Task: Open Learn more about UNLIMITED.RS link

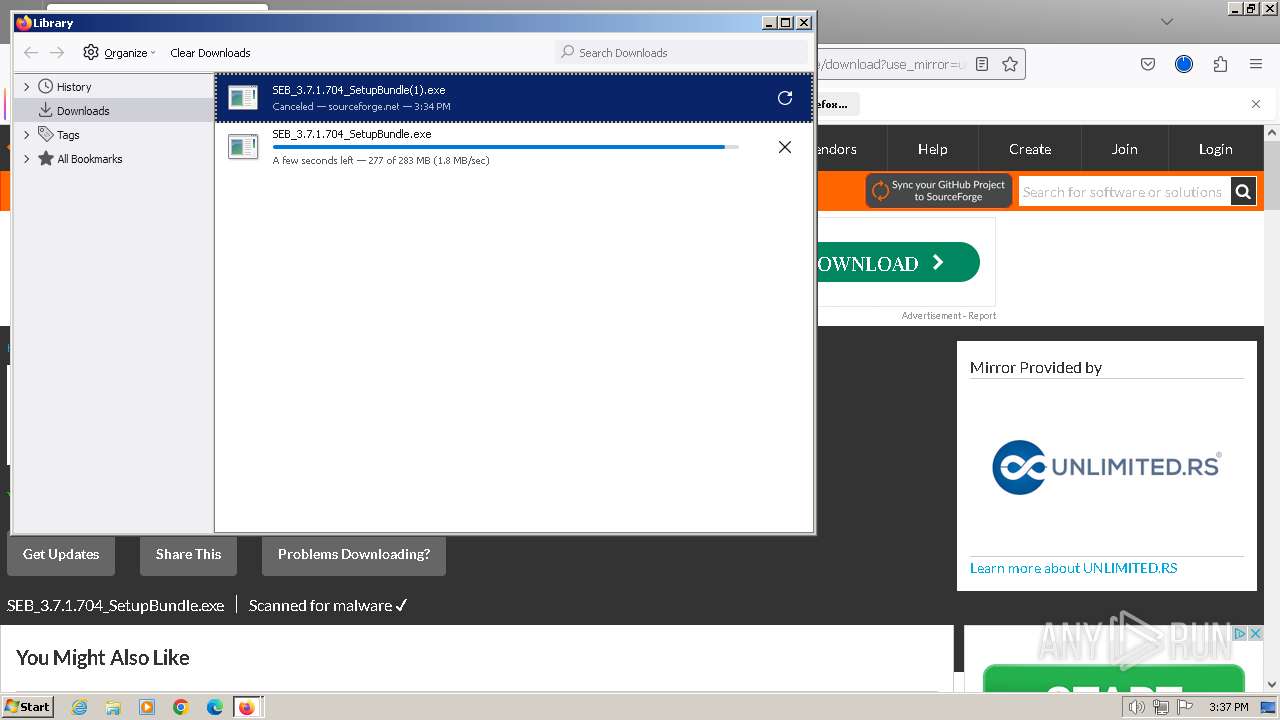Action: coord(1073,568)
